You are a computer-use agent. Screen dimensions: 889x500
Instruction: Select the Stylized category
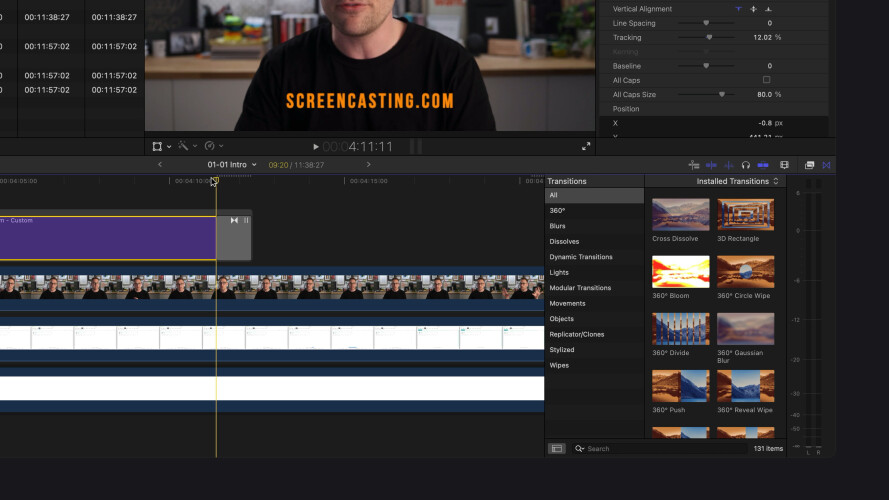[594, 350]
